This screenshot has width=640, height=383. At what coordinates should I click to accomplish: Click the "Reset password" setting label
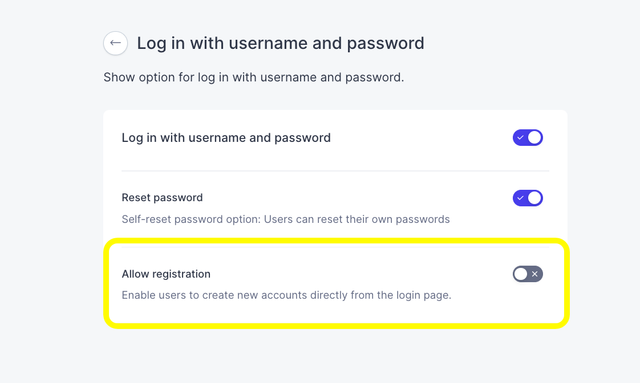tap(162, 198)
